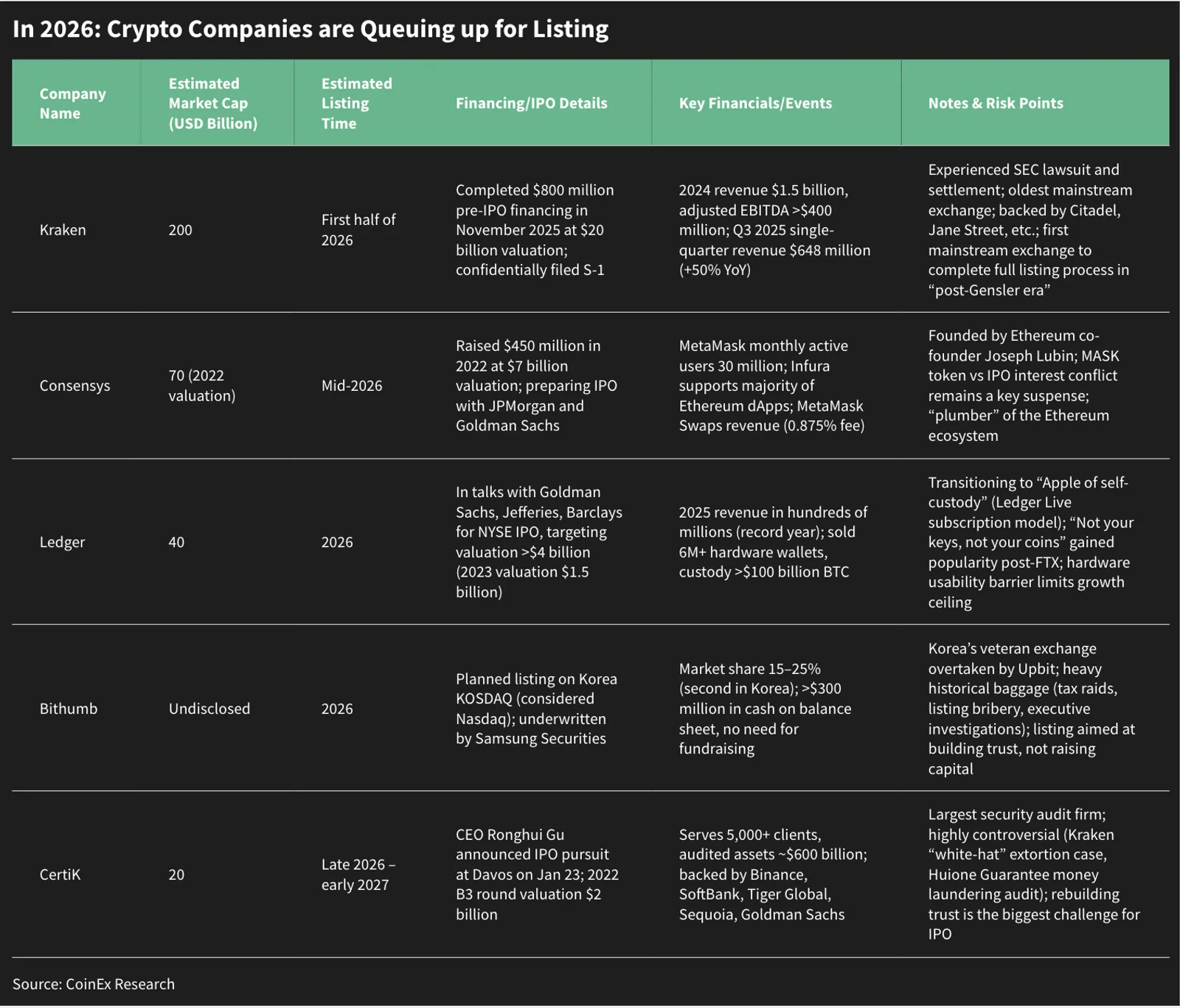
Task: Select CertiK's Late 2026 – early 2027 cell
Action: [x=358, y=875]
